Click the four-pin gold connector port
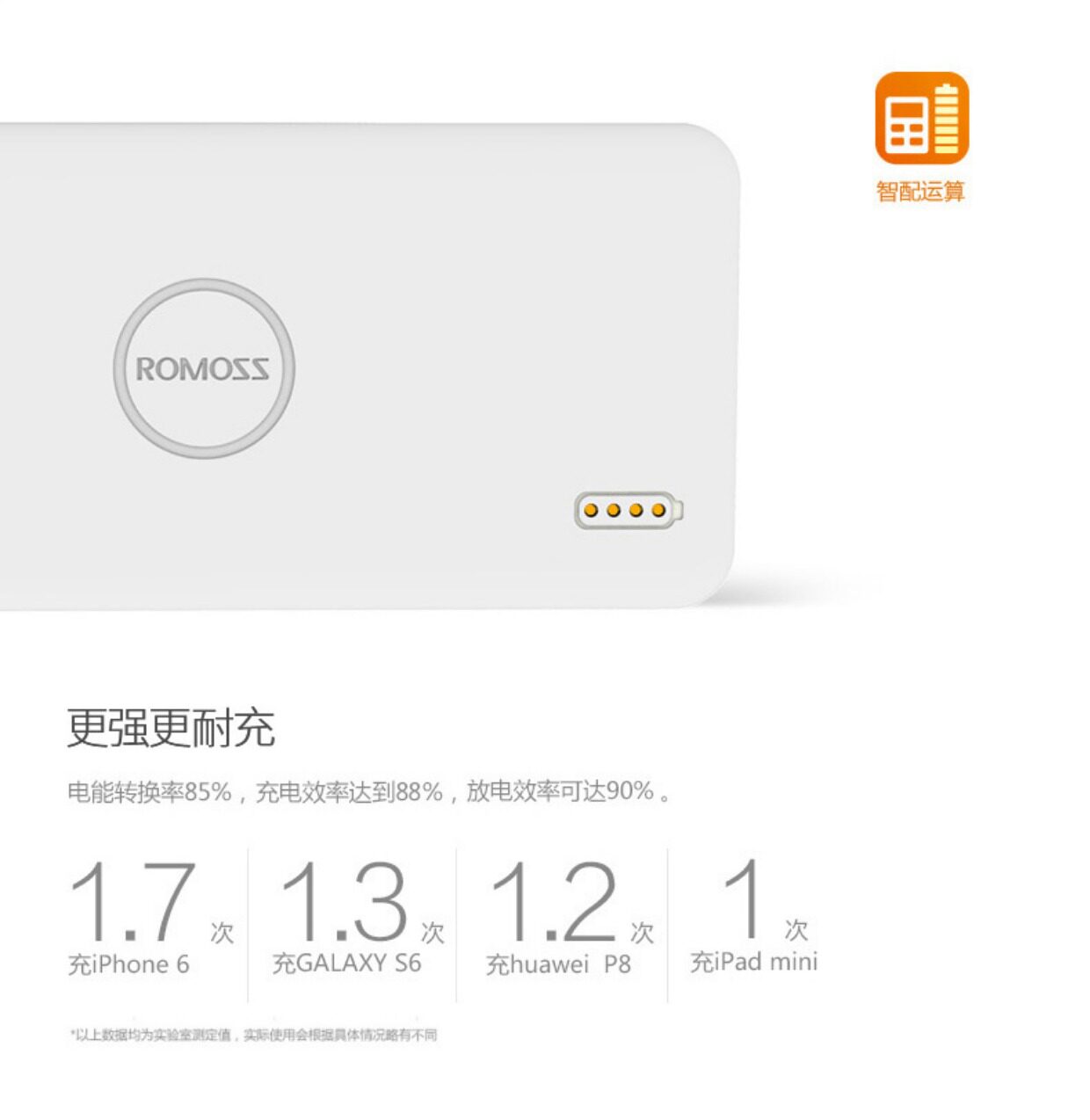The width and height of the screenshot is (1090, 1120). (629, 510)
